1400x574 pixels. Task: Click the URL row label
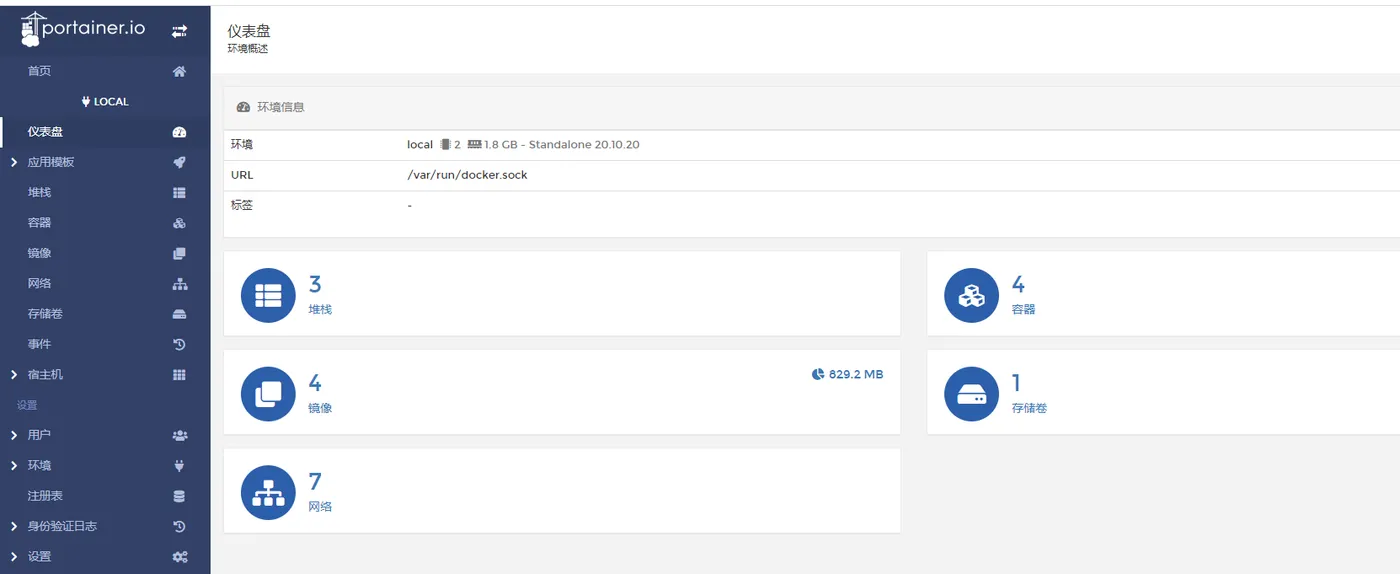click(242, 175)
